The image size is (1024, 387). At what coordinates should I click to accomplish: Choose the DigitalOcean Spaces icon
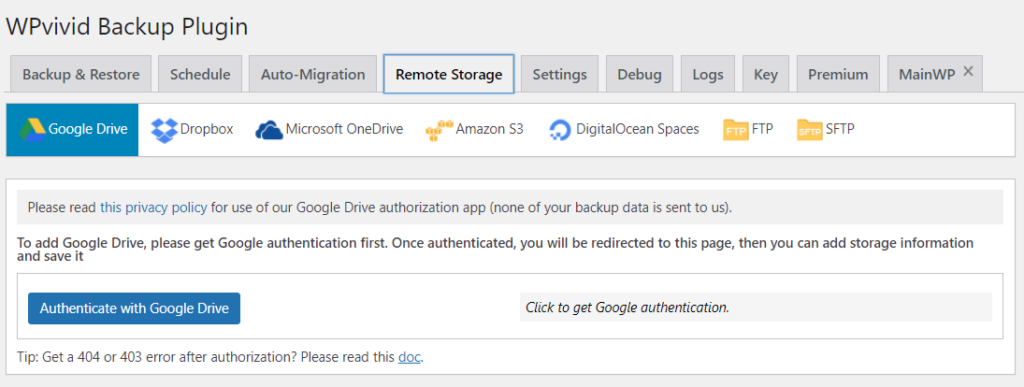pos(560,130)
